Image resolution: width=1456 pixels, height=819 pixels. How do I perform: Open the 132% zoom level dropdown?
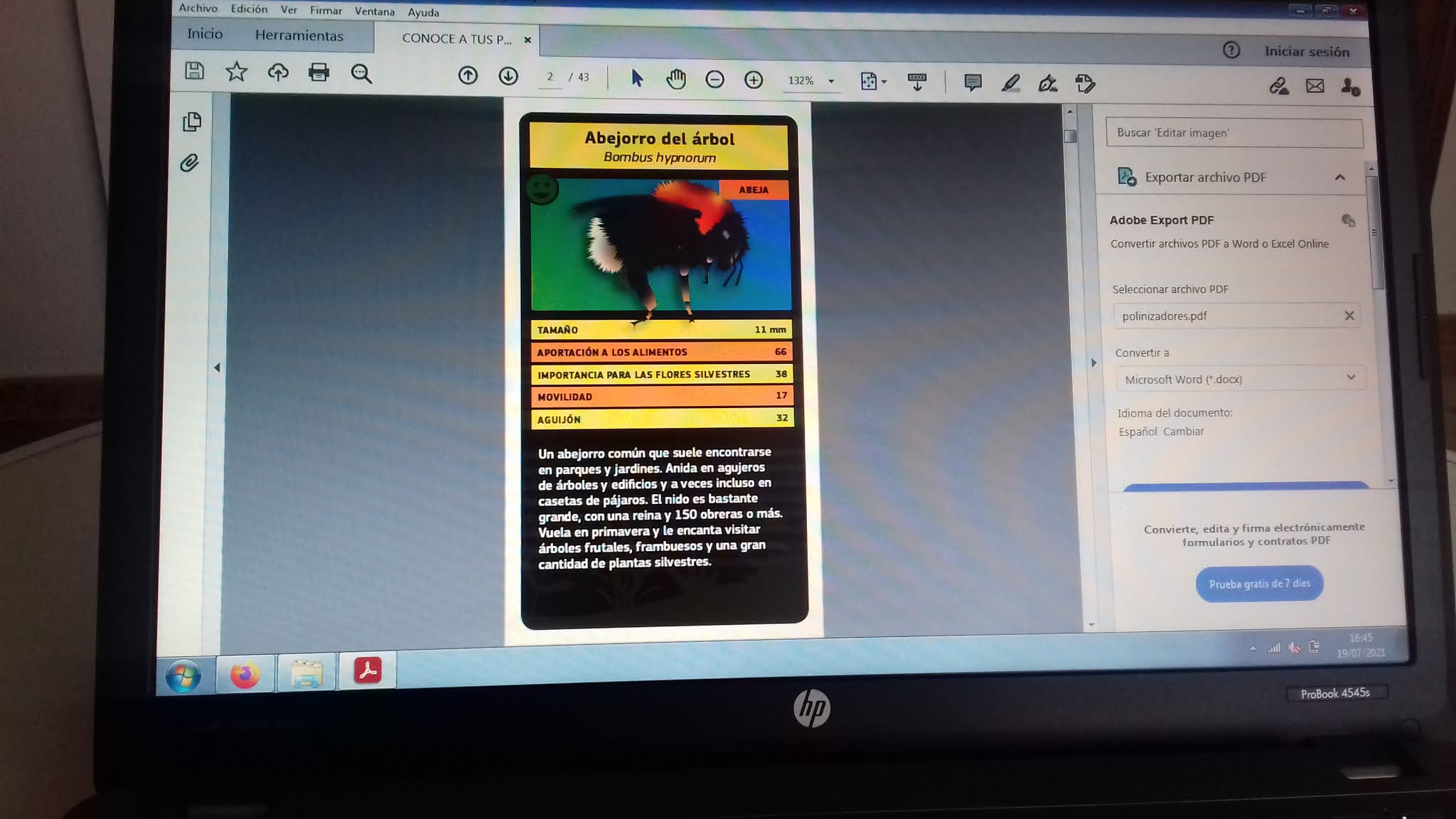point(831,81)
